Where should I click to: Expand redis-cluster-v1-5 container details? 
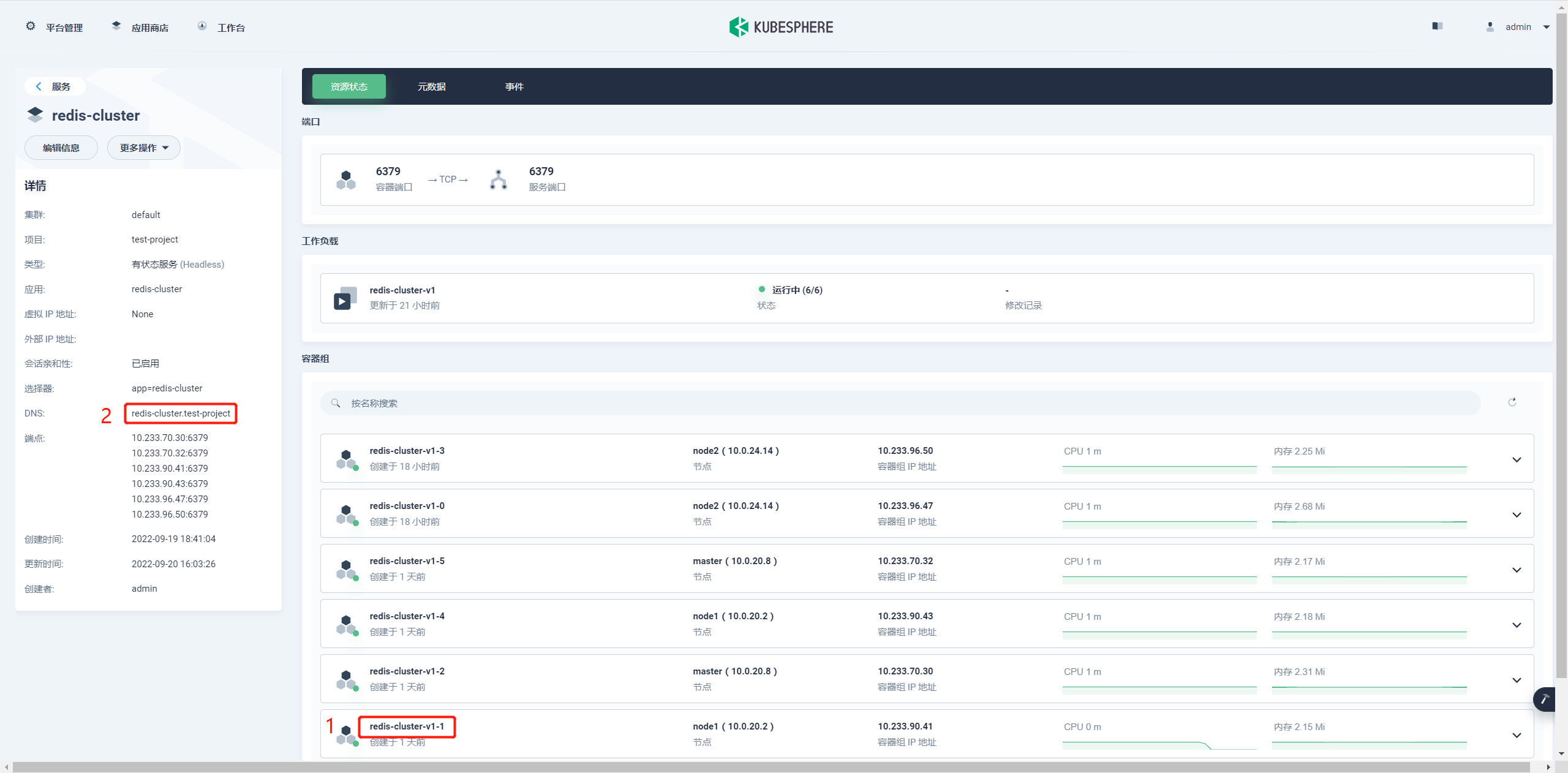coord(1517,569)
